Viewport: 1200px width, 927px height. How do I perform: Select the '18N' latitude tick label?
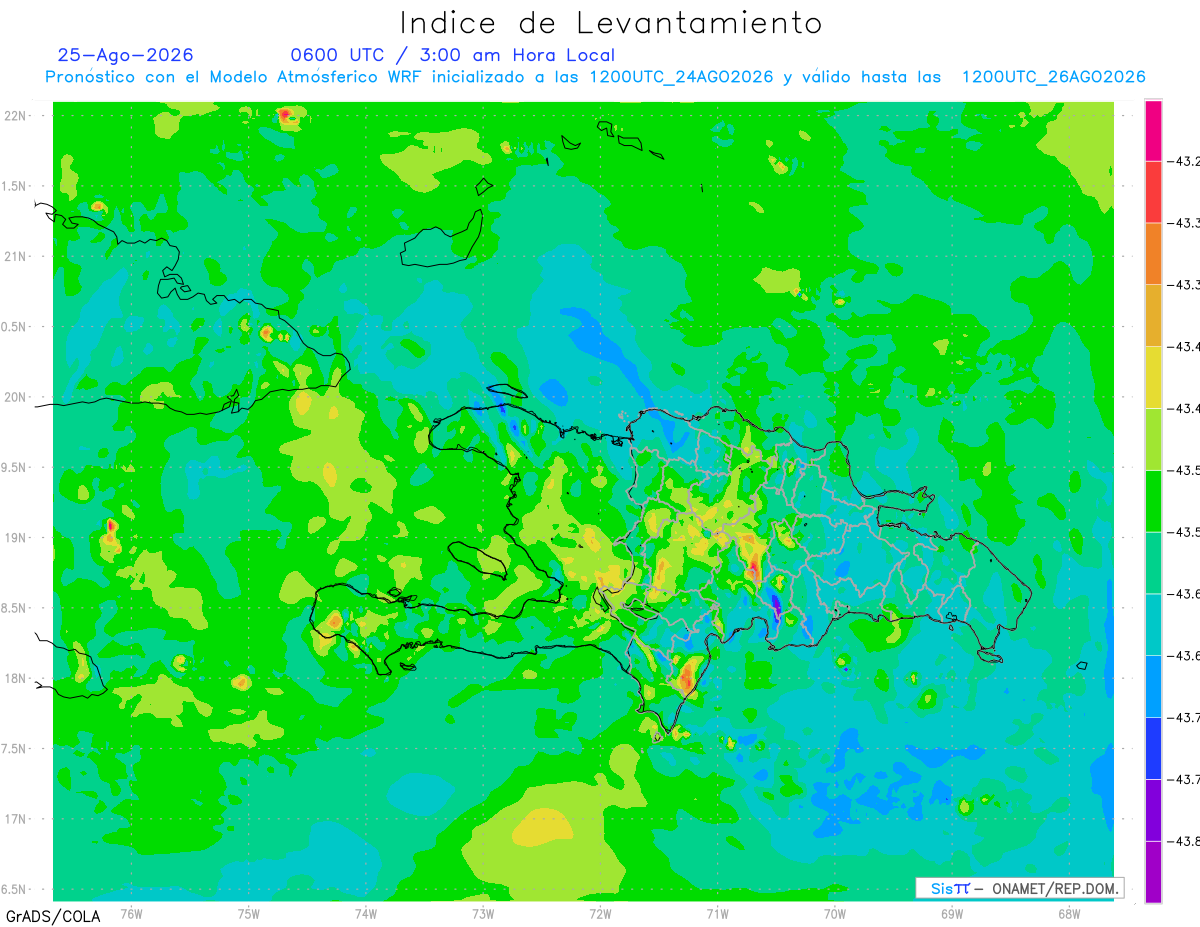click(17, 678)
